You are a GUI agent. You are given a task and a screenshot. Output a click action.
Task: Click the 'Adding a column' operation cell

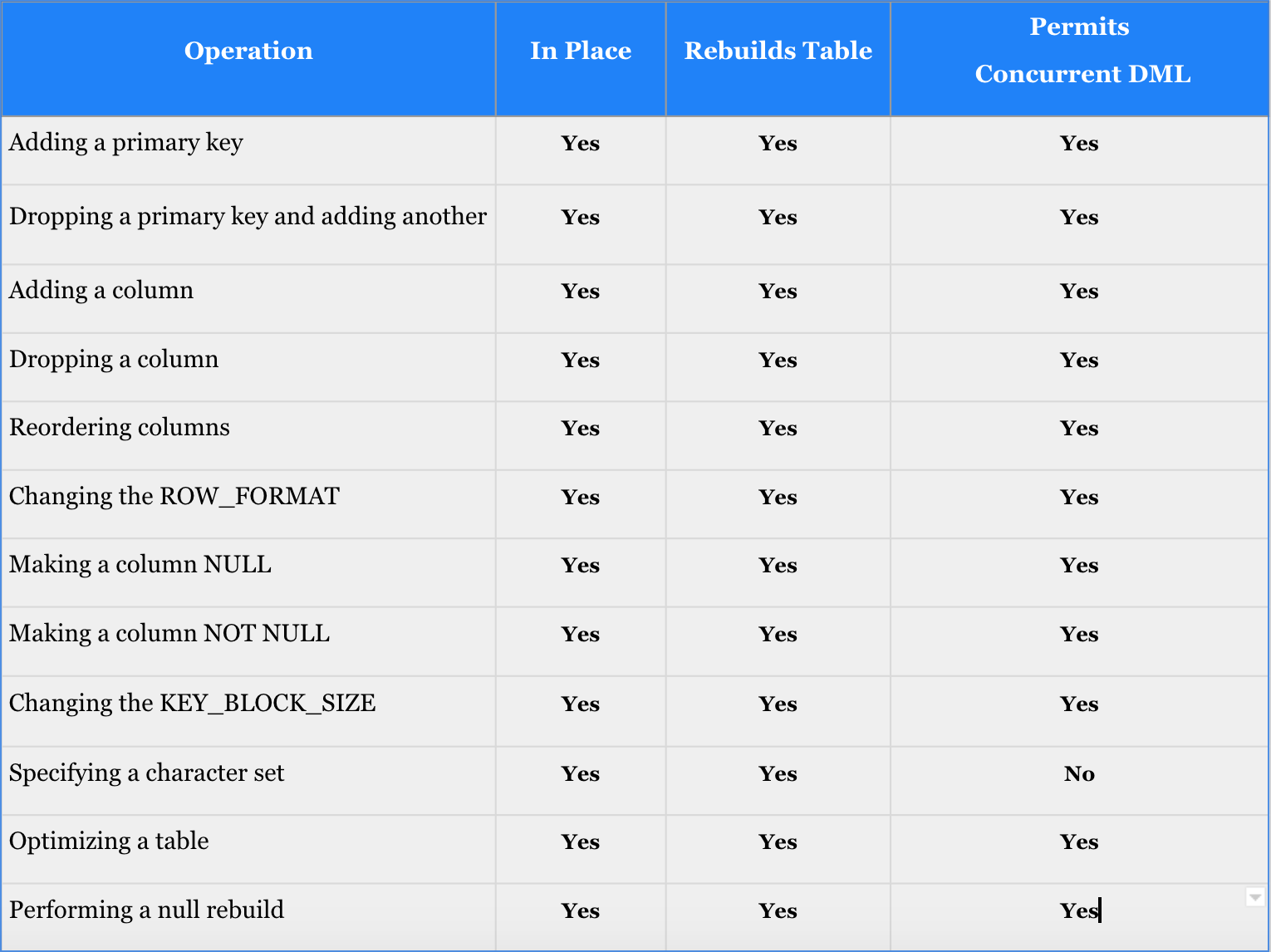click(101, 291)
